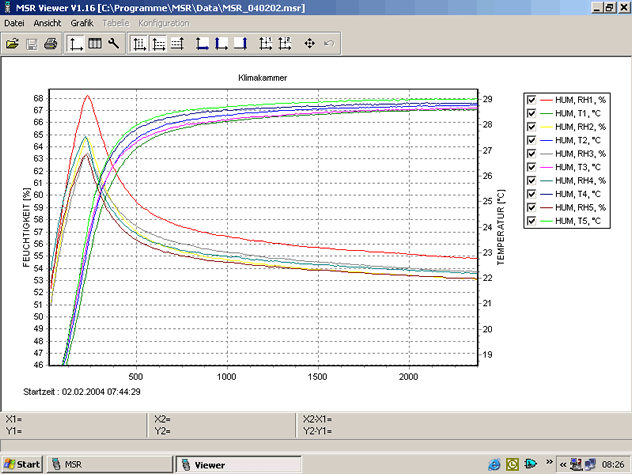Click the blue right-axis toolbar icon
This screenshot has width=632, height=474.
240,44
